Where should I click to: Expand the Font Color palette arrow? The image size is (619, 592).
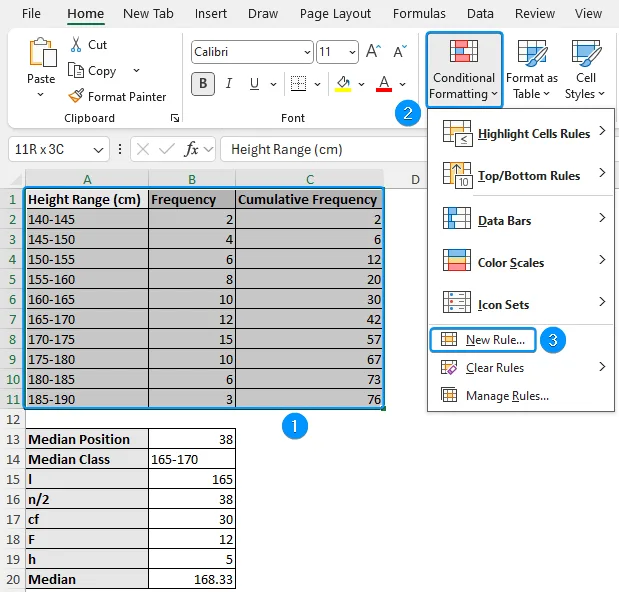pos(402,84)
